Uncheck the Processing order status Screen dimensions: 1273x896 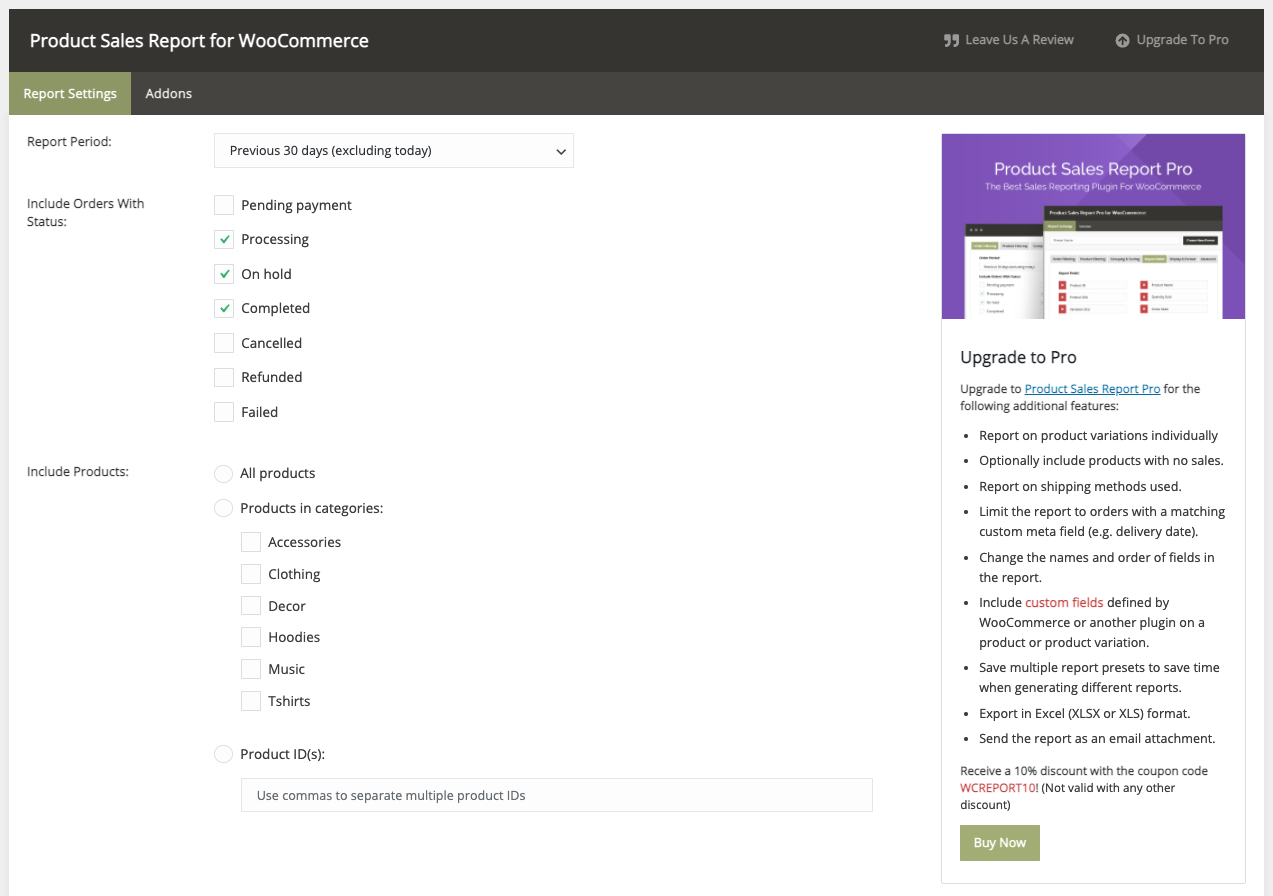224,240
